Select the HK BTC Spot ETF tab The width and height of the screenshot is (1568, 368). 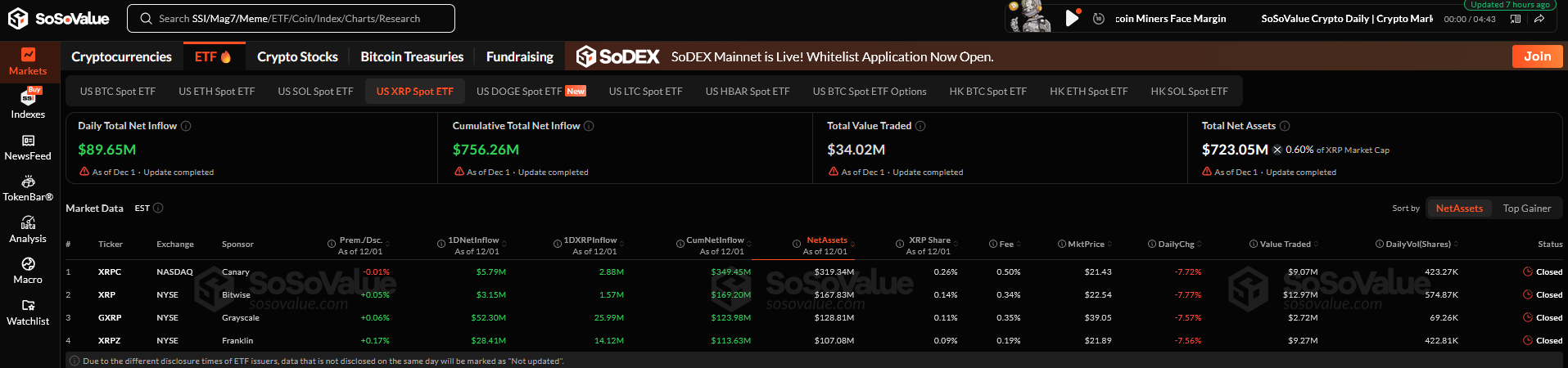coord(988,92)
